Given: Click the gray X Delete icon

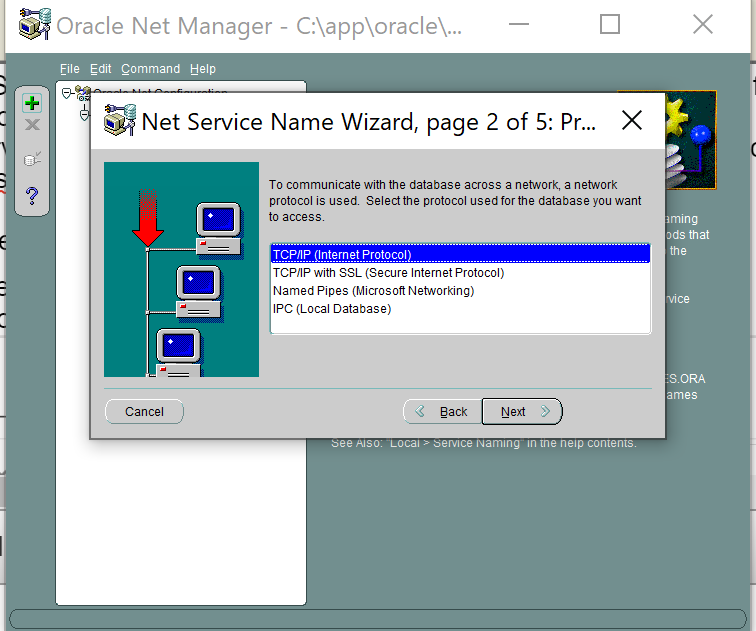Looking at the screenshot, I should [32, 125].
